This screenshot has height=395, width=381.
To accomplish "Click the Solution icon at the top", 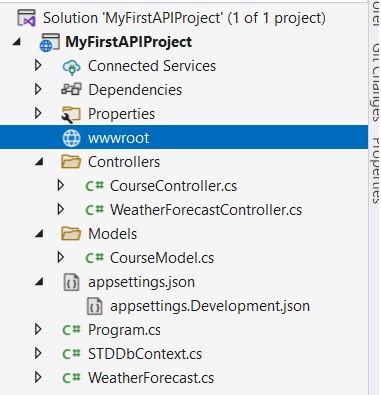I will point(26,18).
